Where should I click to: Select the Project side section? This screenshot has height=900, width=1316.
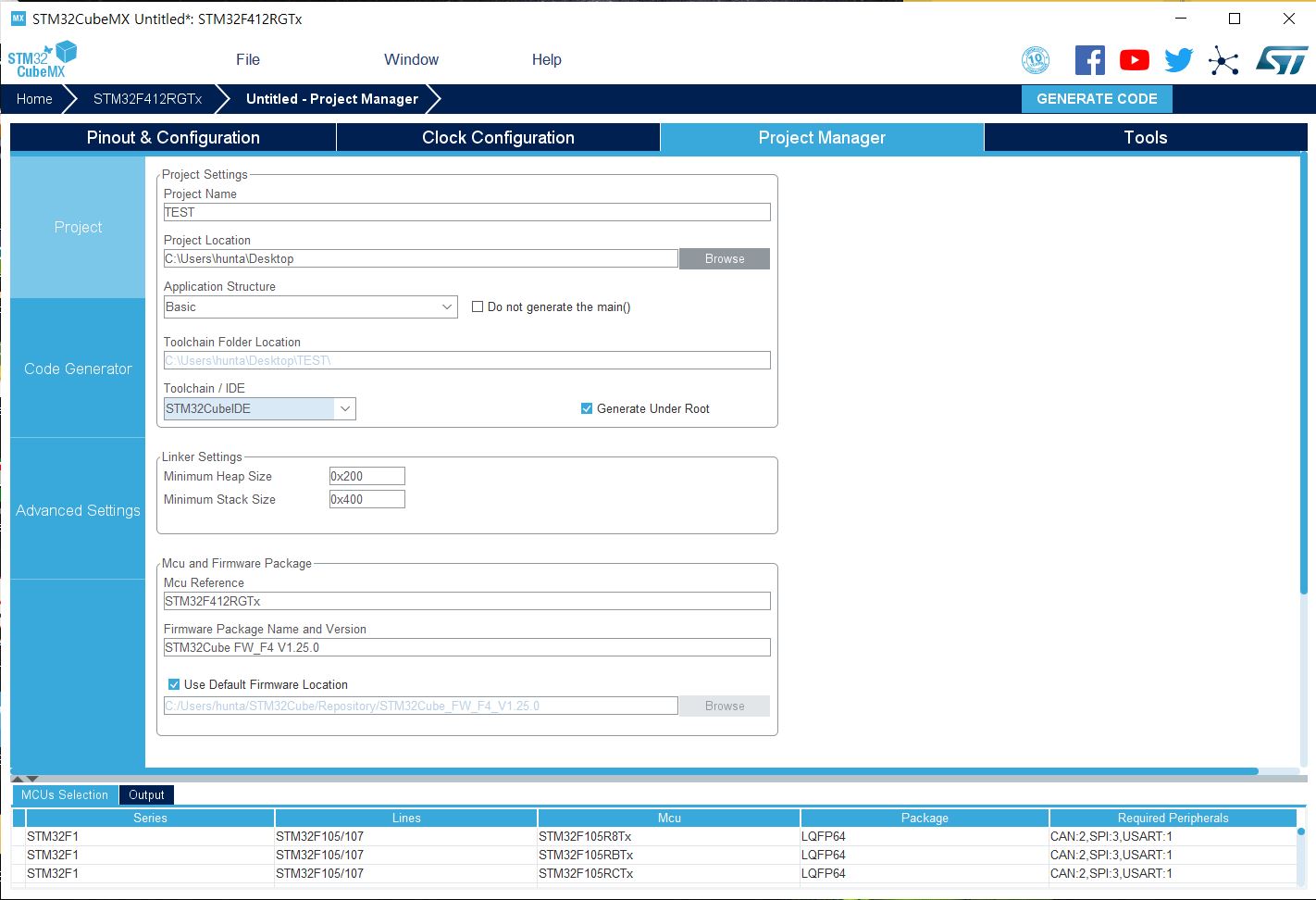[x=78, y=227]
